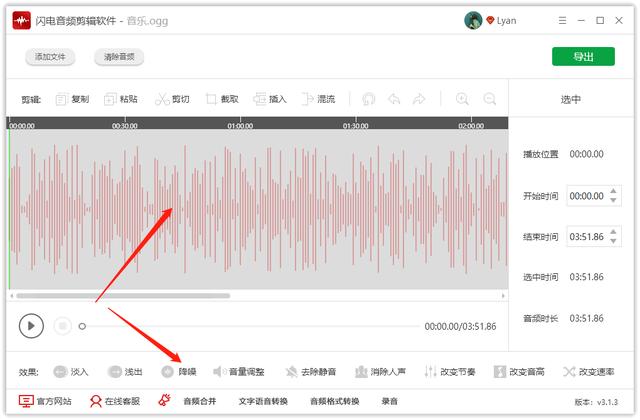Click the Paste (粘贴) tool
Image resolution: width=640 pixels, height=420 pixels.
click(x=120, y=99)
